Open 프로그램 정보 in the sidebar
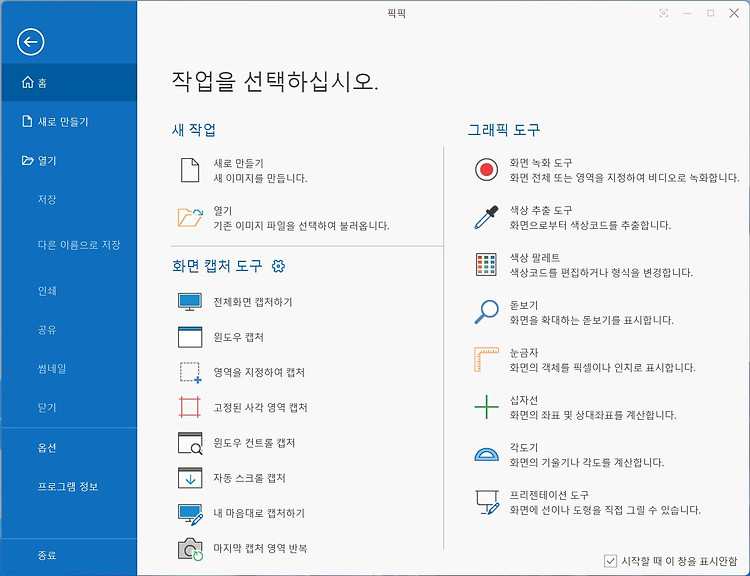 [69, 487]
